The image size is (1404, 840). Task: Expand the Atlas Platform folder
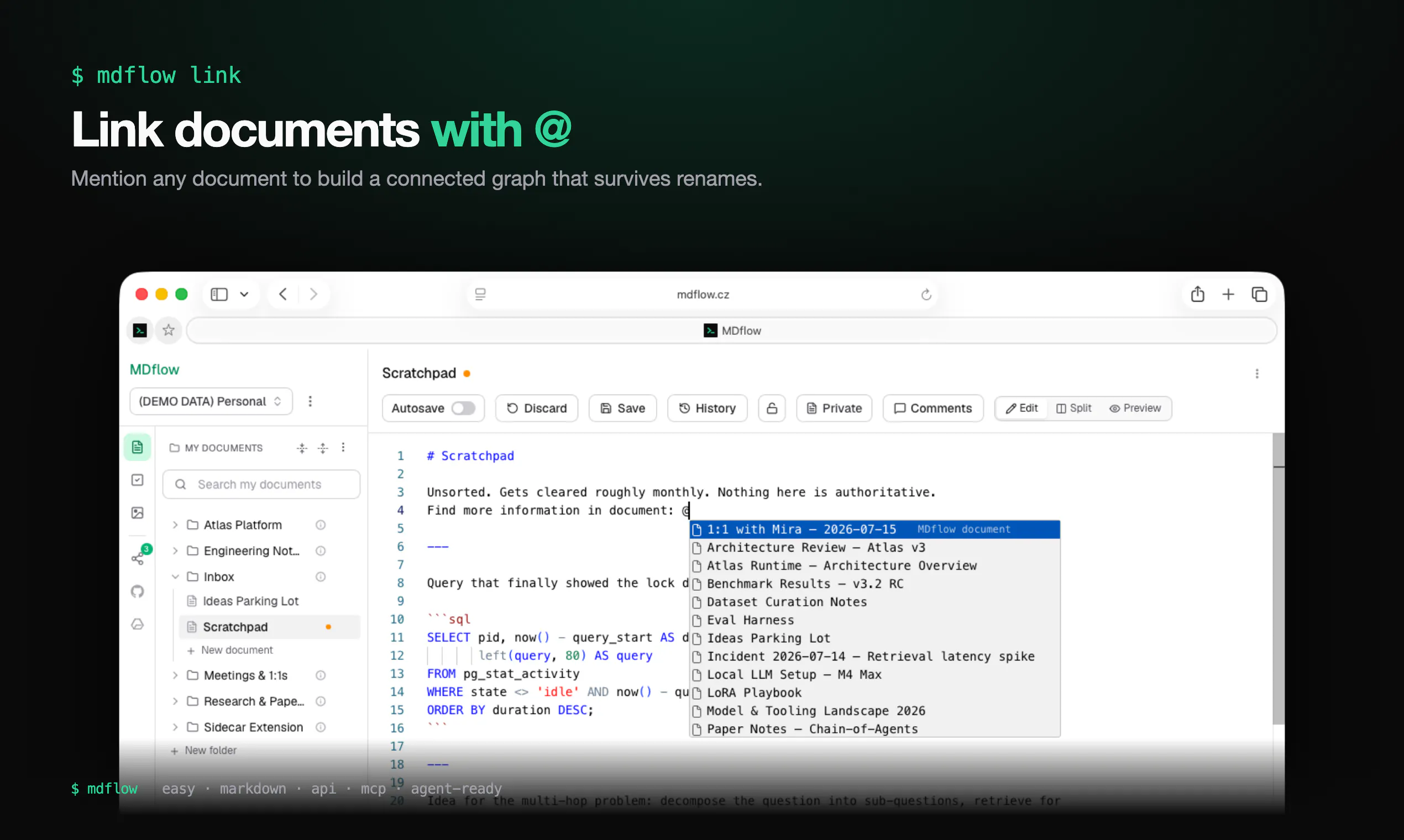(176, 524)
